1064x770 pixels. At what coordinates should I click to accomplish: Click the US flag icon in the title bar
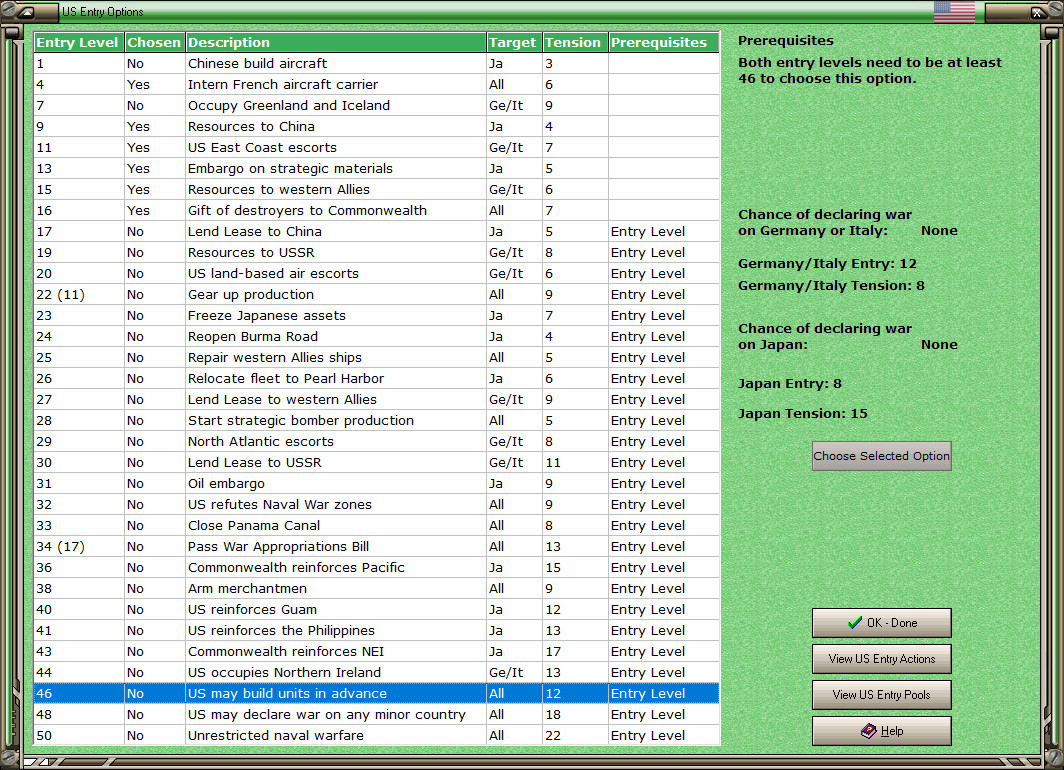pos(954,12)
